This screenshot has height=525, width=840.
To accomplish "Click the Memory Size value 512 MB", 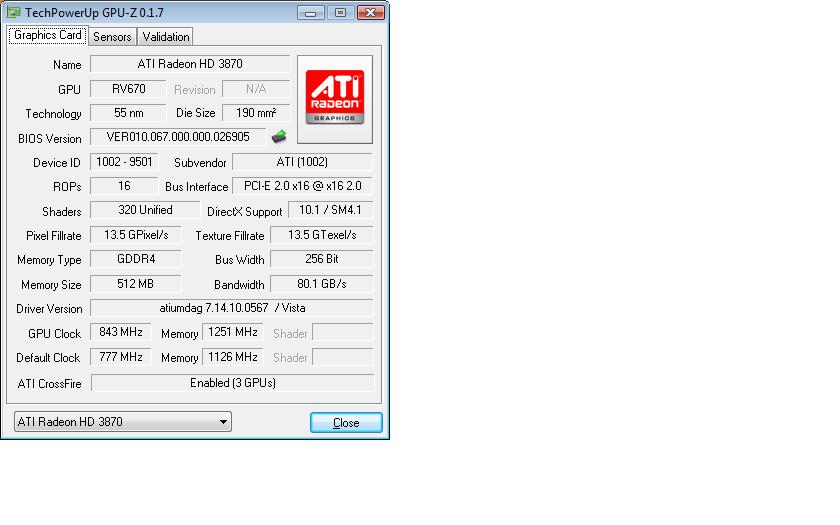I will click(136, 283).
